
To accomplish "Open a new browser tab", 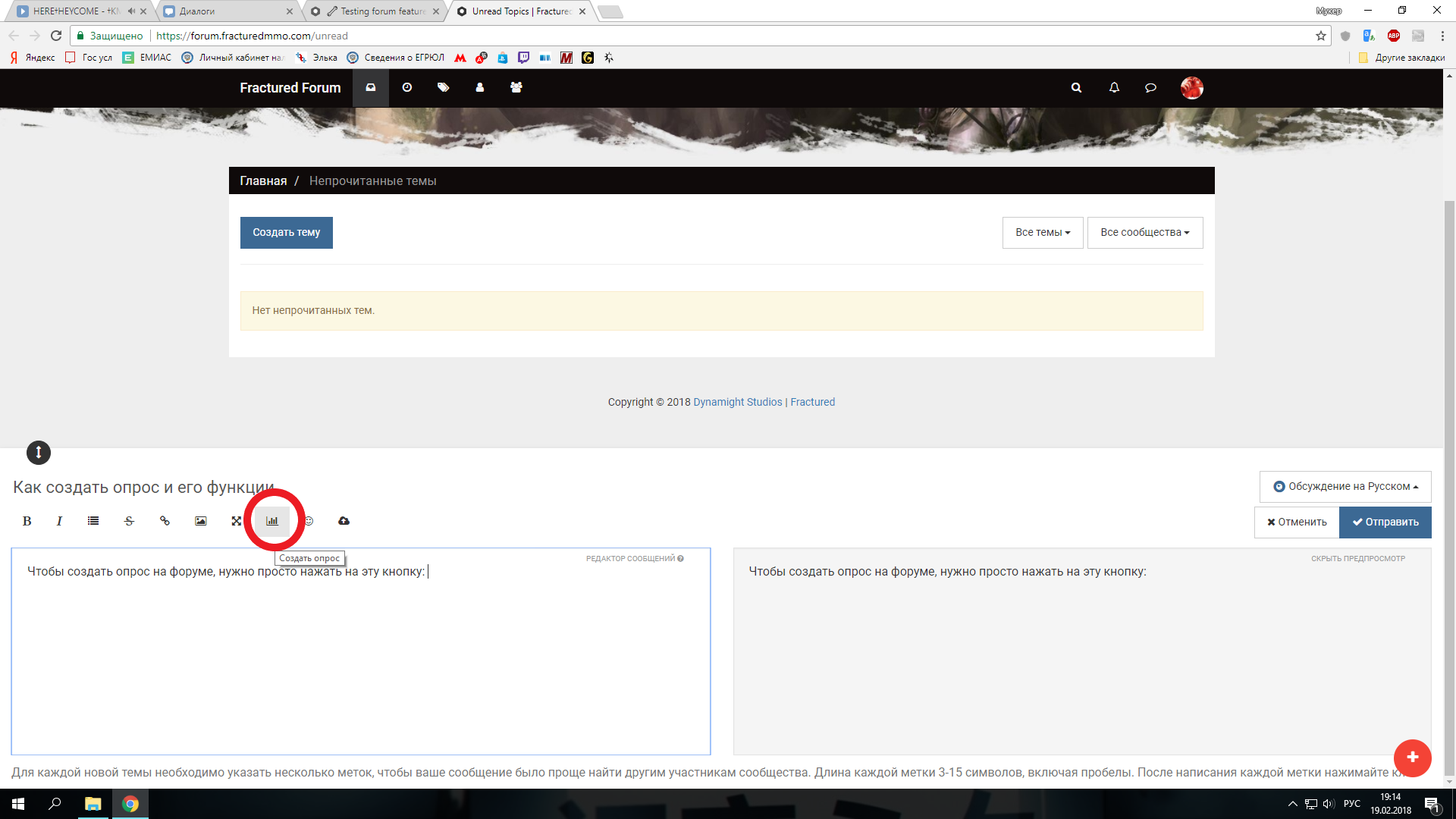I will point(610,11).
